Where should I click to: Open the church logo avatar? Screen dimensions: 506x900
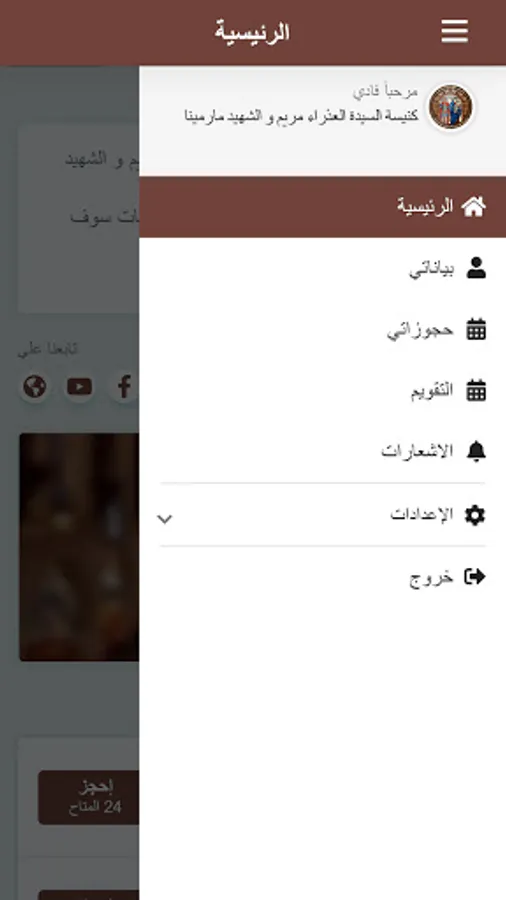point(450,107)
